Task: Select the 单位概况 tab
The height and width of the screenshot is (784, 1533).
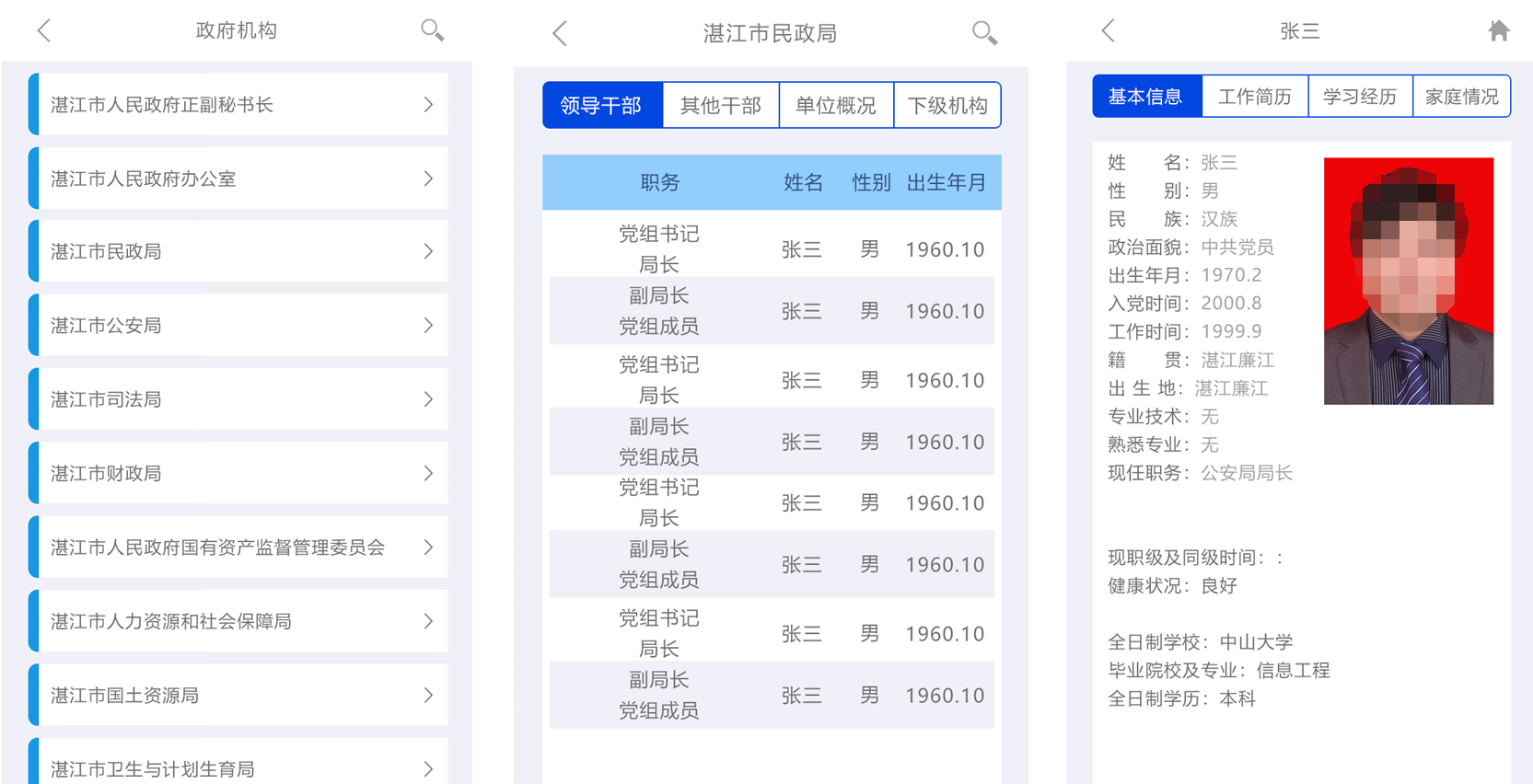Action: pos(835,106)
